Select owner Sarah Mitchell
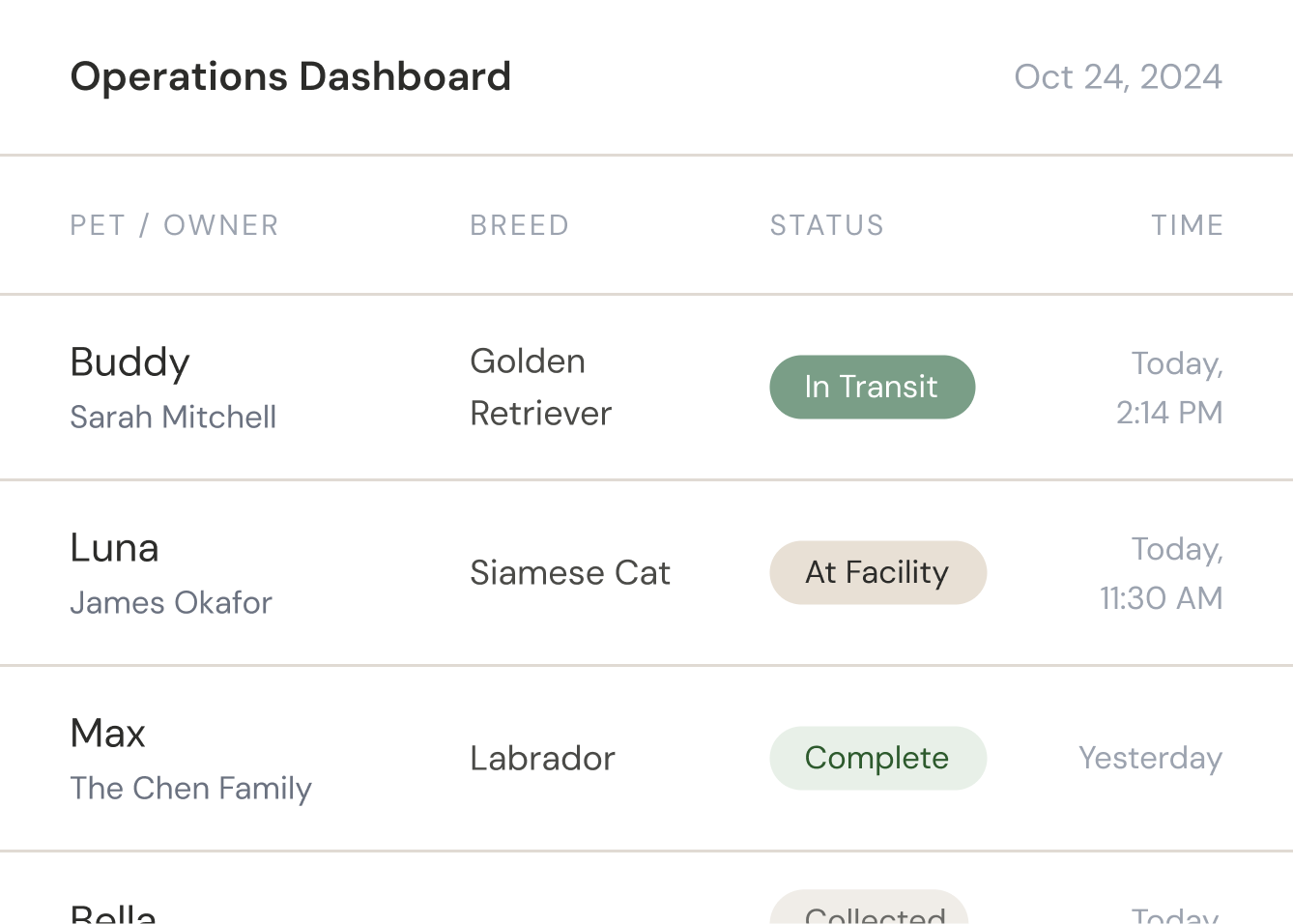 pos(173,417)
